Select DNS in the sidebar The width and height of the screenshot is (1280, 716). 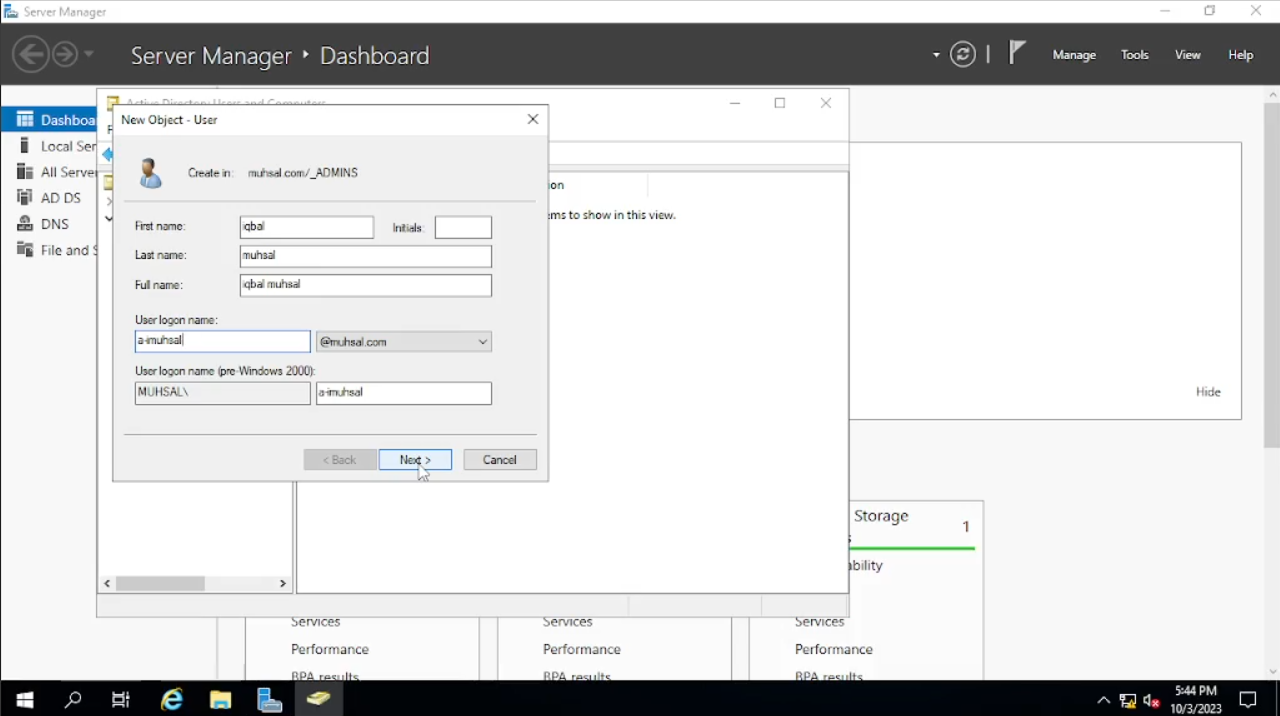pos(54,224)
